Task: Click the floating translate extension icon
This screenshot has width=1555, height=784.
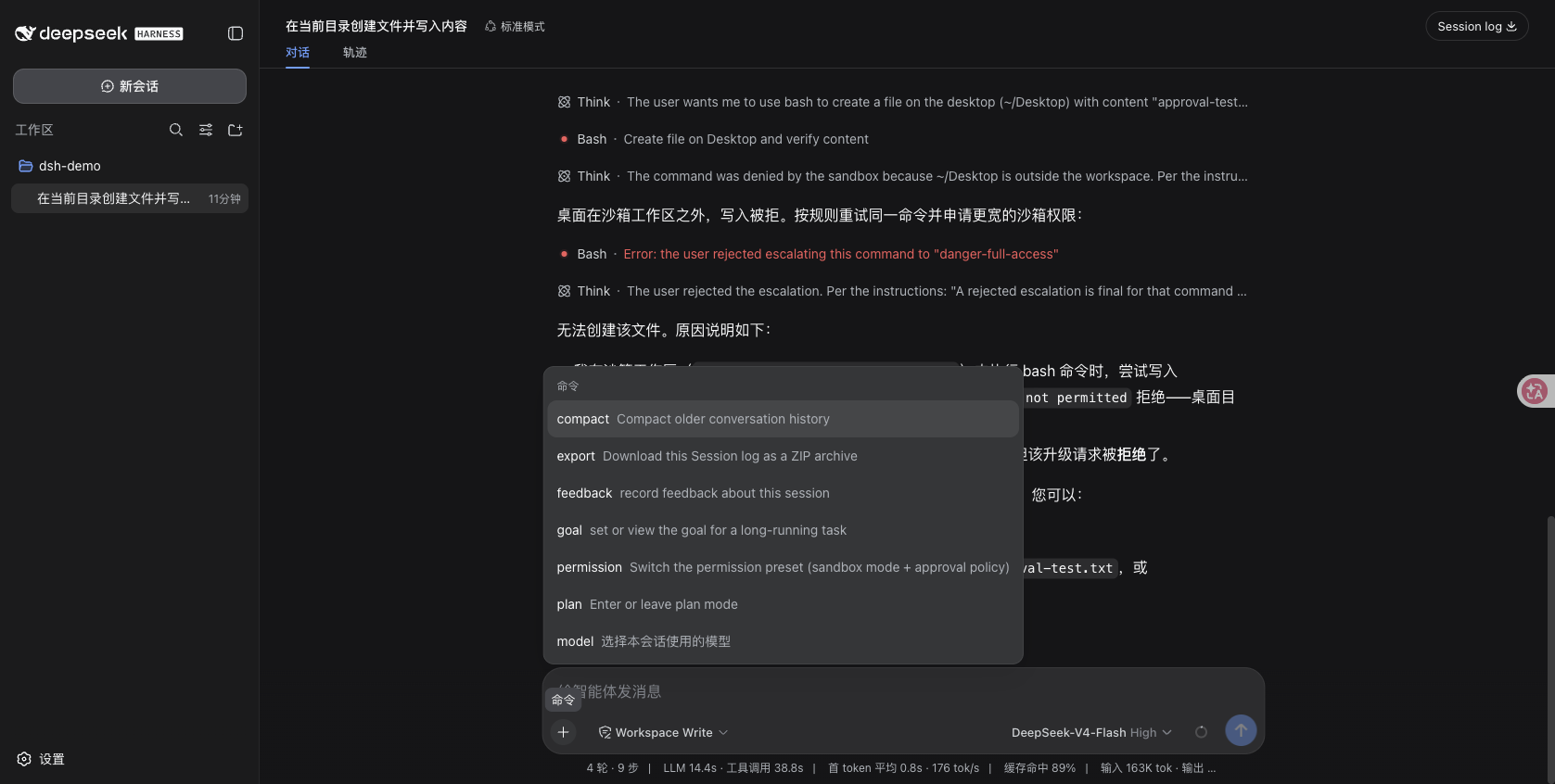Action: [x=1535, y=391]
